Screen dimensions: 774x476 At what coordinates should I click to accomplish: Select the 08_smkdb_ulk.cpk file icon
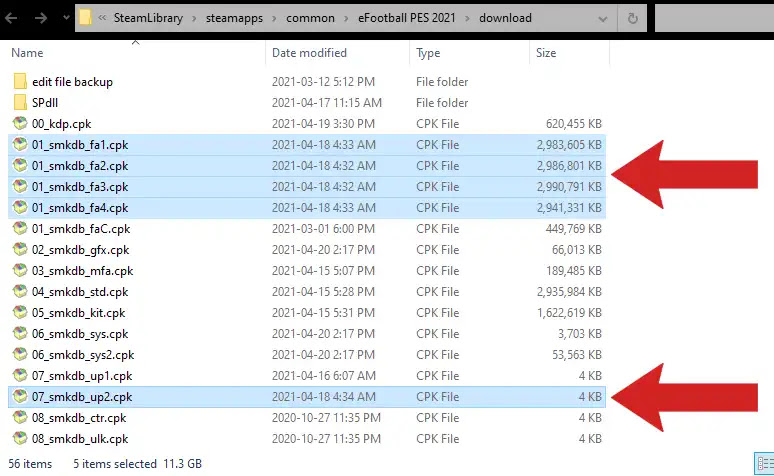[x=20, y=438]
